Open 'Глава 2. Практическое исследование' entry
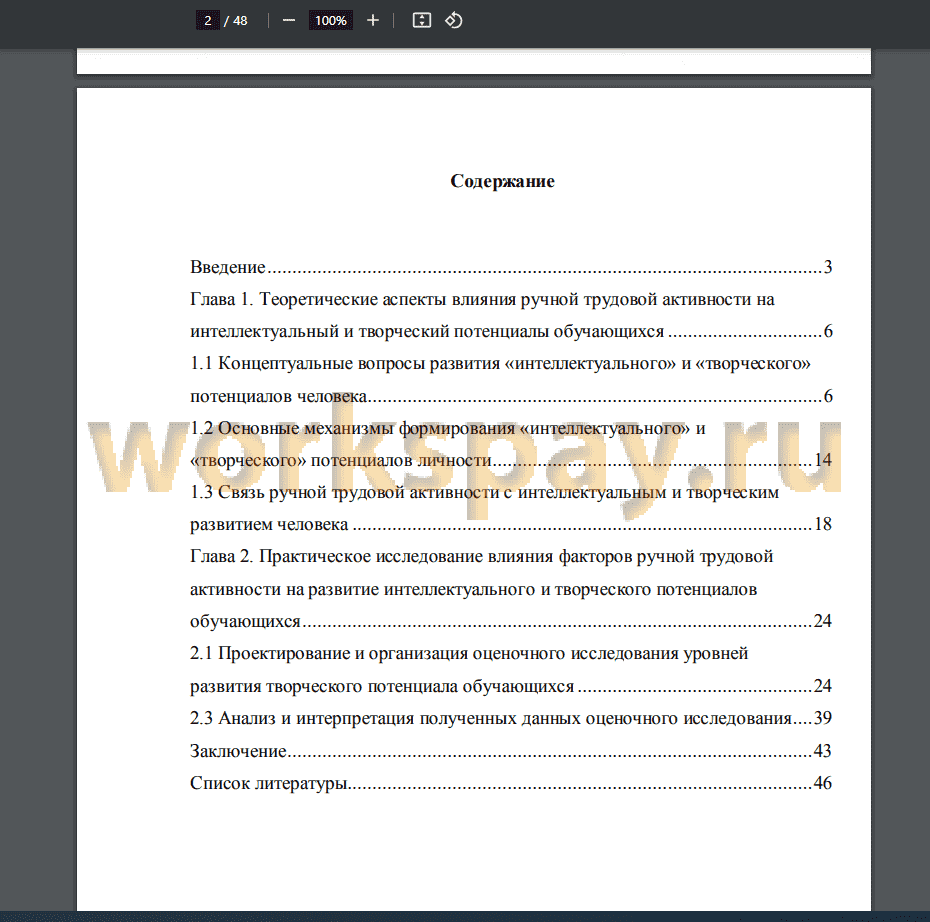 [511, 589]
